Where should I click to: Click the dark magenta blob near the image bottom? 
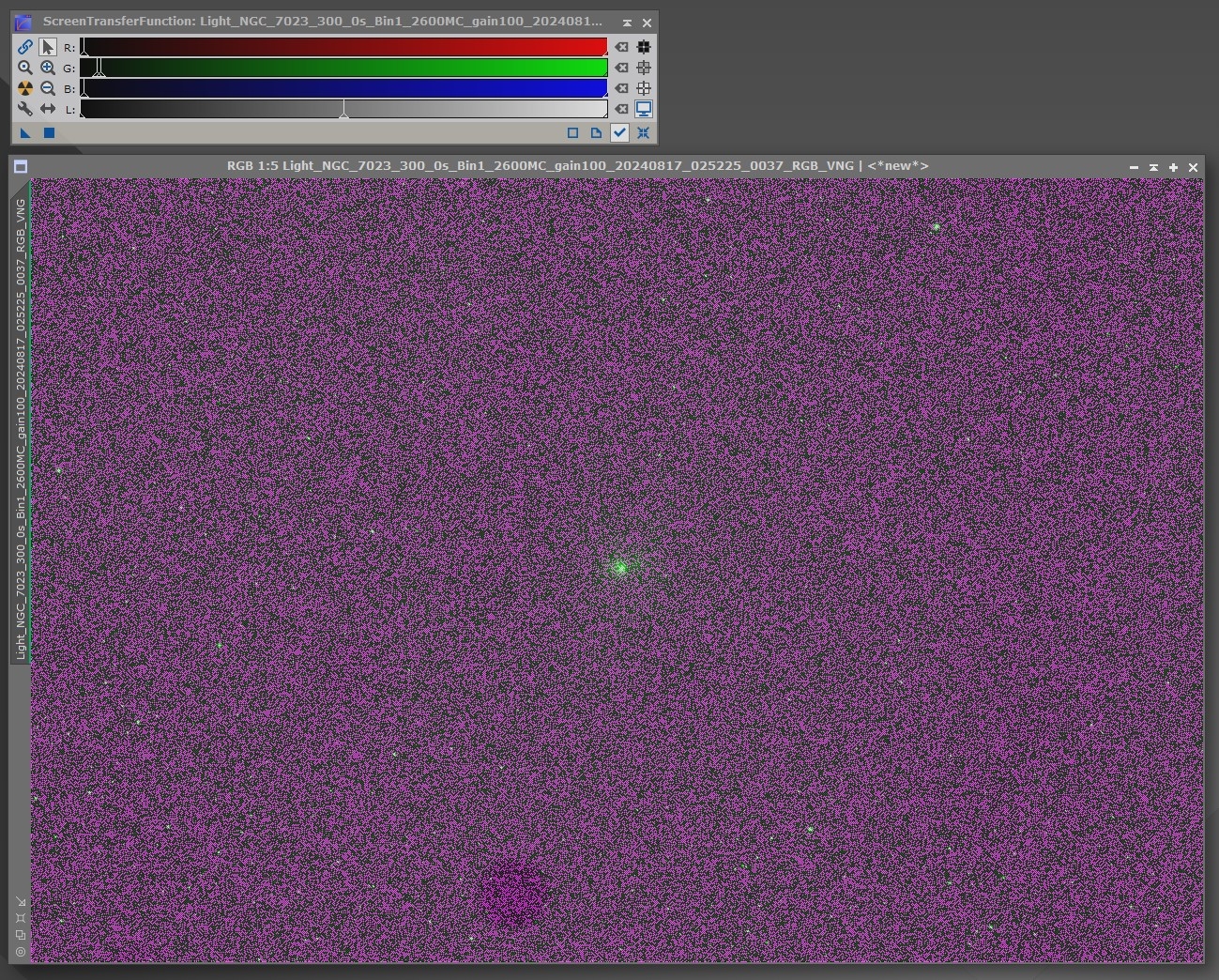pos(512,893)
